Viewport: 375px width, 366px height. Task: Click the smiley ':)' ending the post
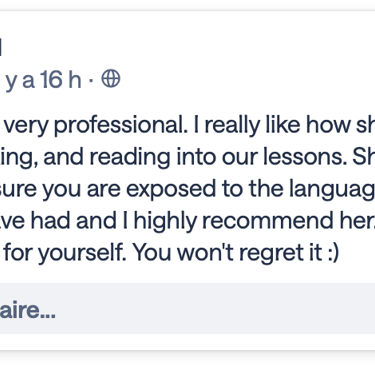point(331,253)
